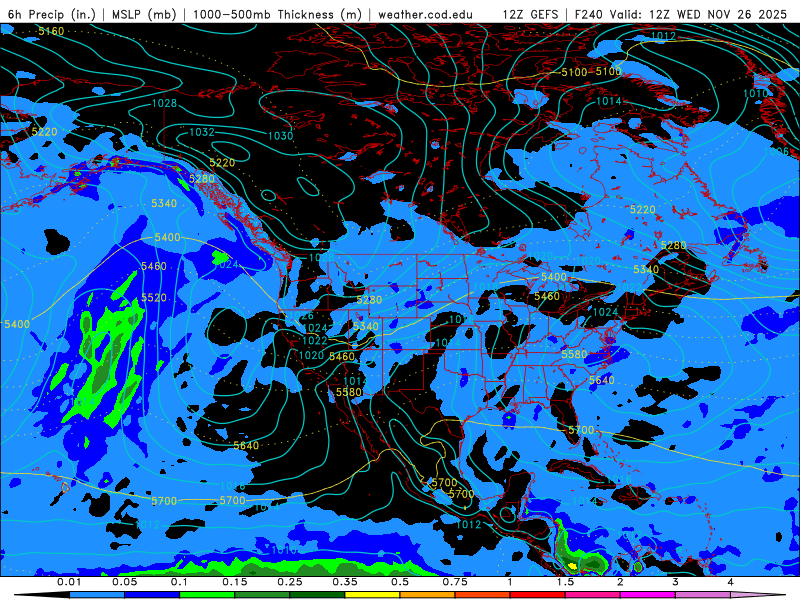Click the hot pink 1.5 legend swatch
This screenshot has width=800, height=600.
[593, 595]
